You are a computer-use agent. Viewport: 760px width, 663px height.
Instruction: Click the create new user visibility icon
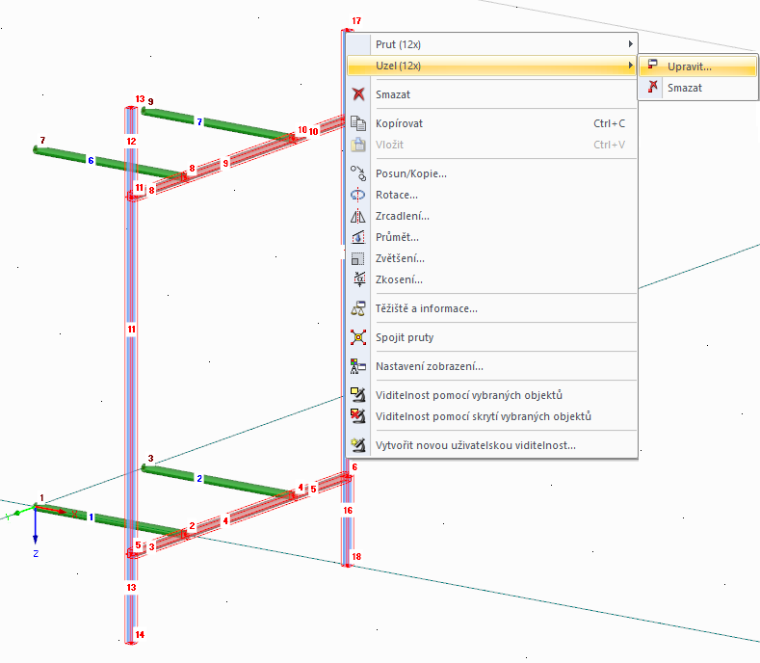358,445
